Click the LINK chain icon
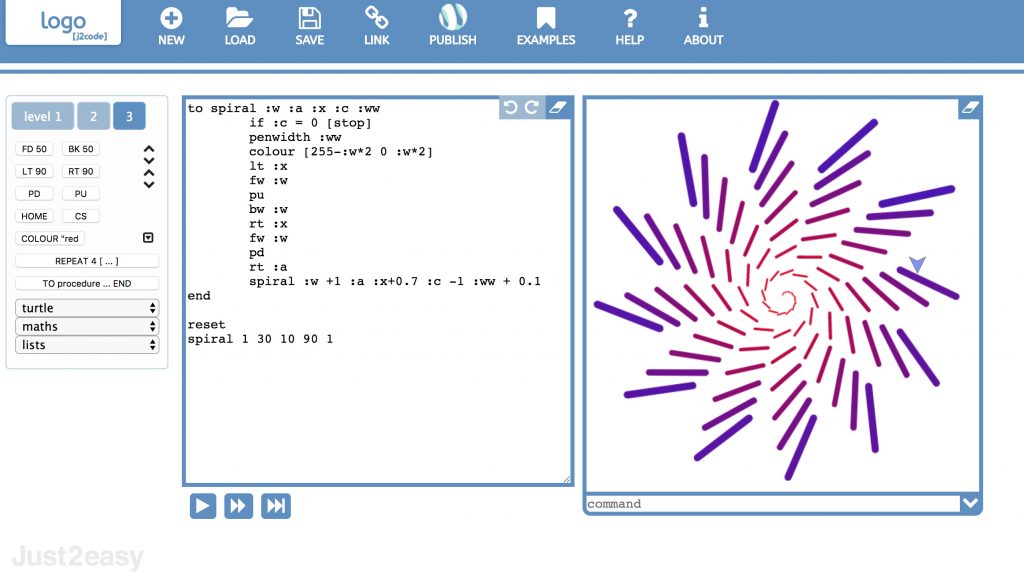The image size is (1024, 575). (376, 18)
